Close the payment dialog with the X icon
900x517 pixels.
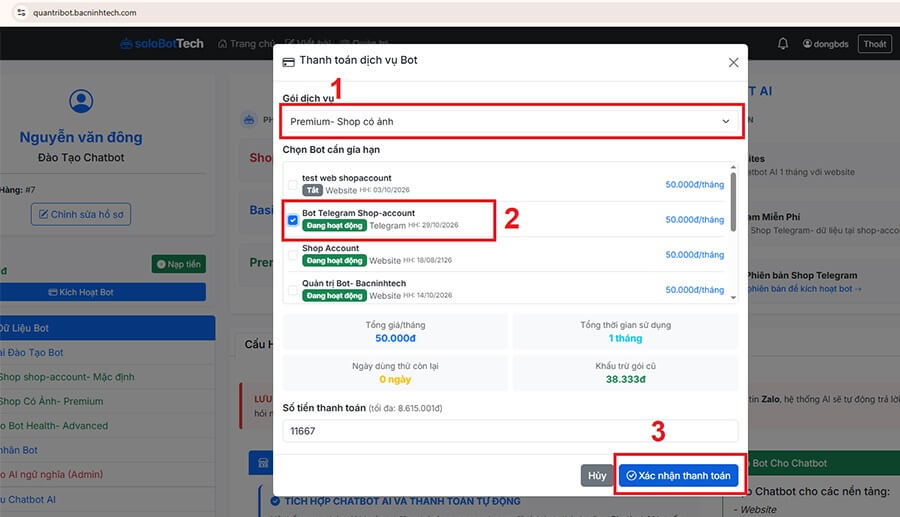pos(734,63)
